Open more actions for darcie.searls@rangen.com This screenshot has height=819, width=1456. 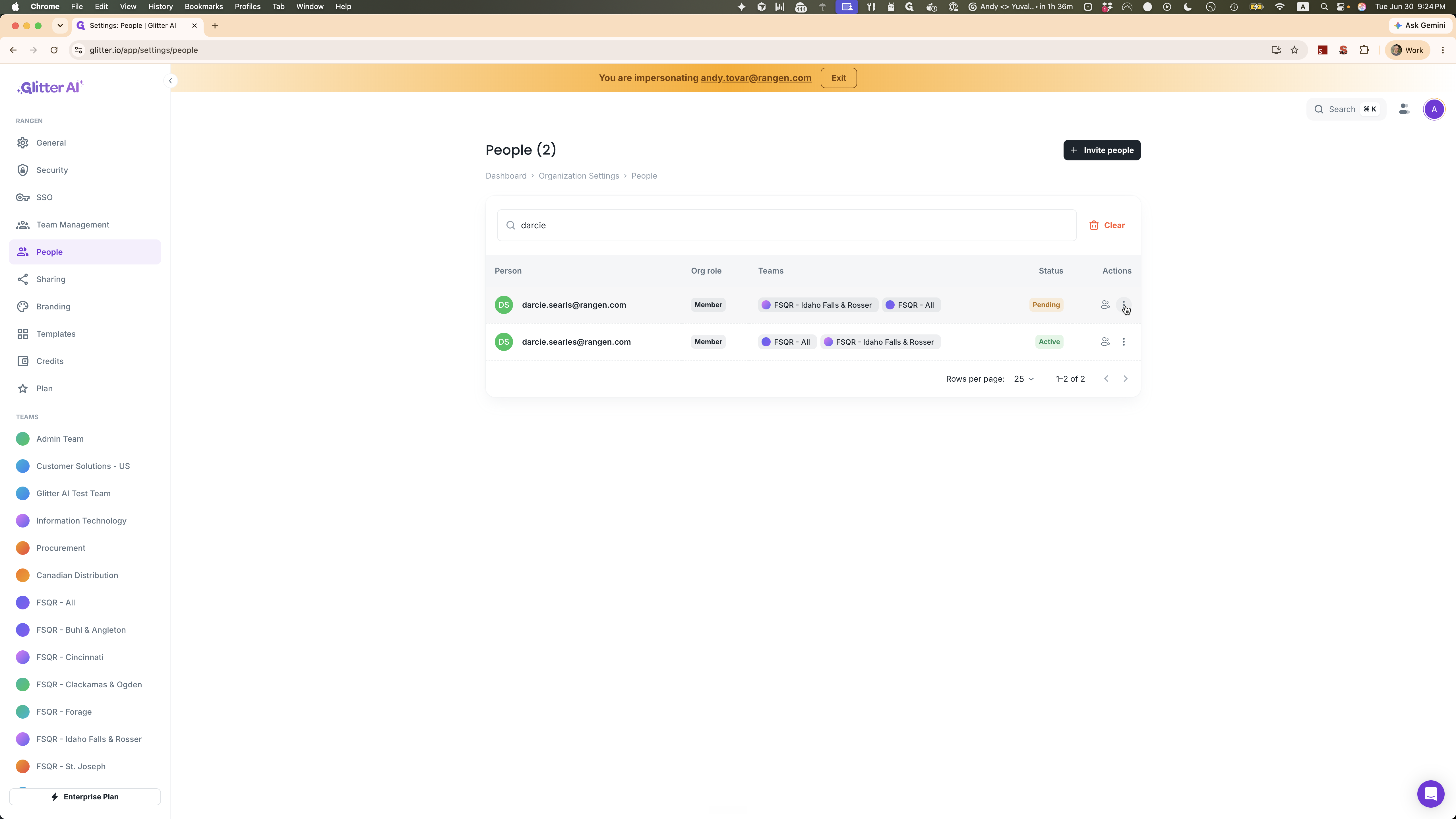[1124, 305]
